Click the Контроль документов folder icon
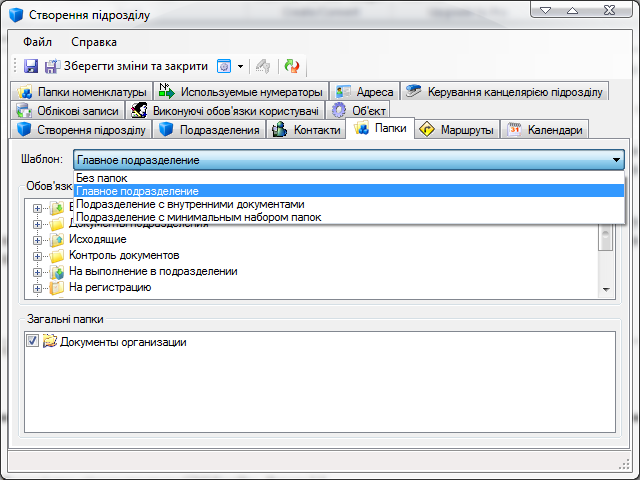 point(57,256)
